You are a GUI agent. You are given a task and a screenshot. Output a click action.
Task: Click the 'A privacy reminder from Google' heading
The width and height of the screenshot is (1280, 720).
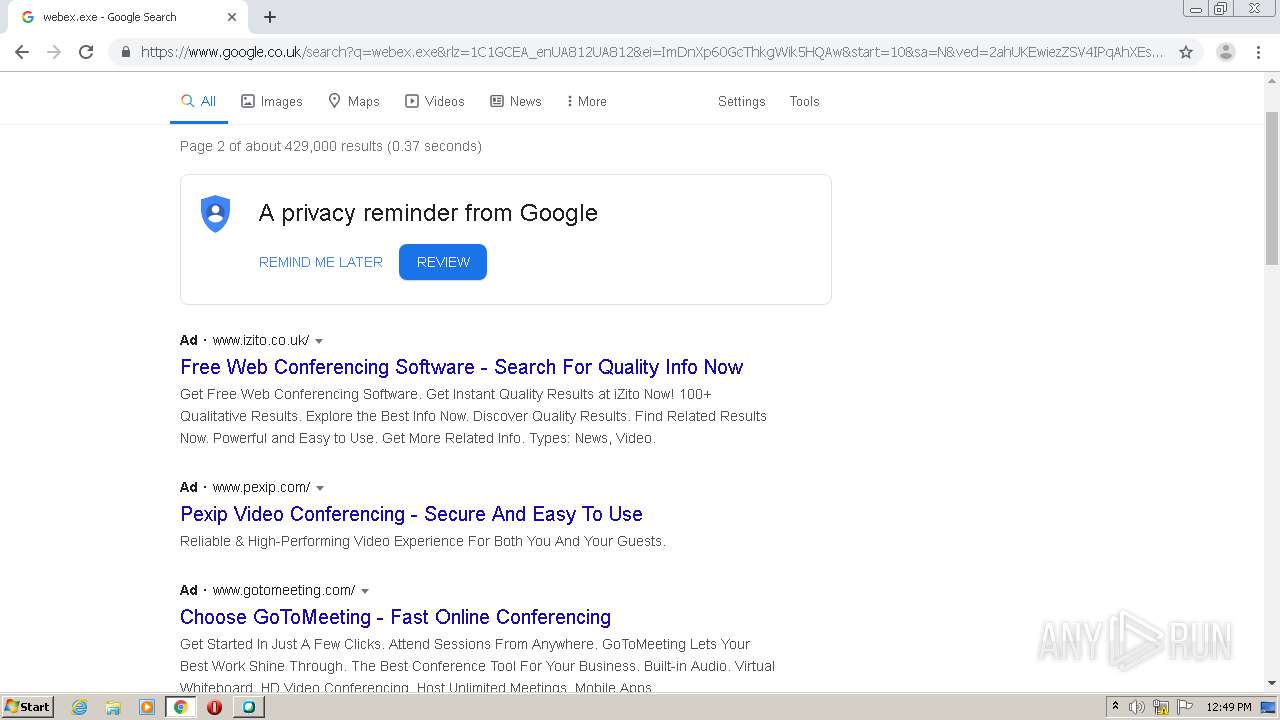click(428, 213)
